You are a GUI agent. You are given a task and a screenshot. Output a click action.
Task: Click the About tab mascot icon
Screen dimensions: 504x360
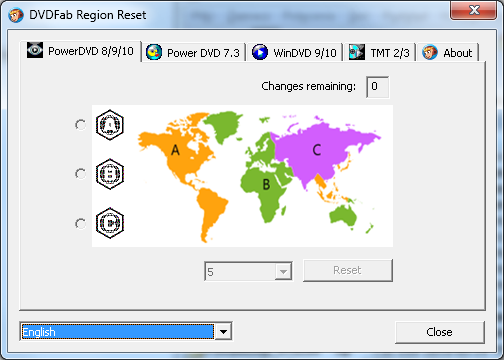coord(430,52)
